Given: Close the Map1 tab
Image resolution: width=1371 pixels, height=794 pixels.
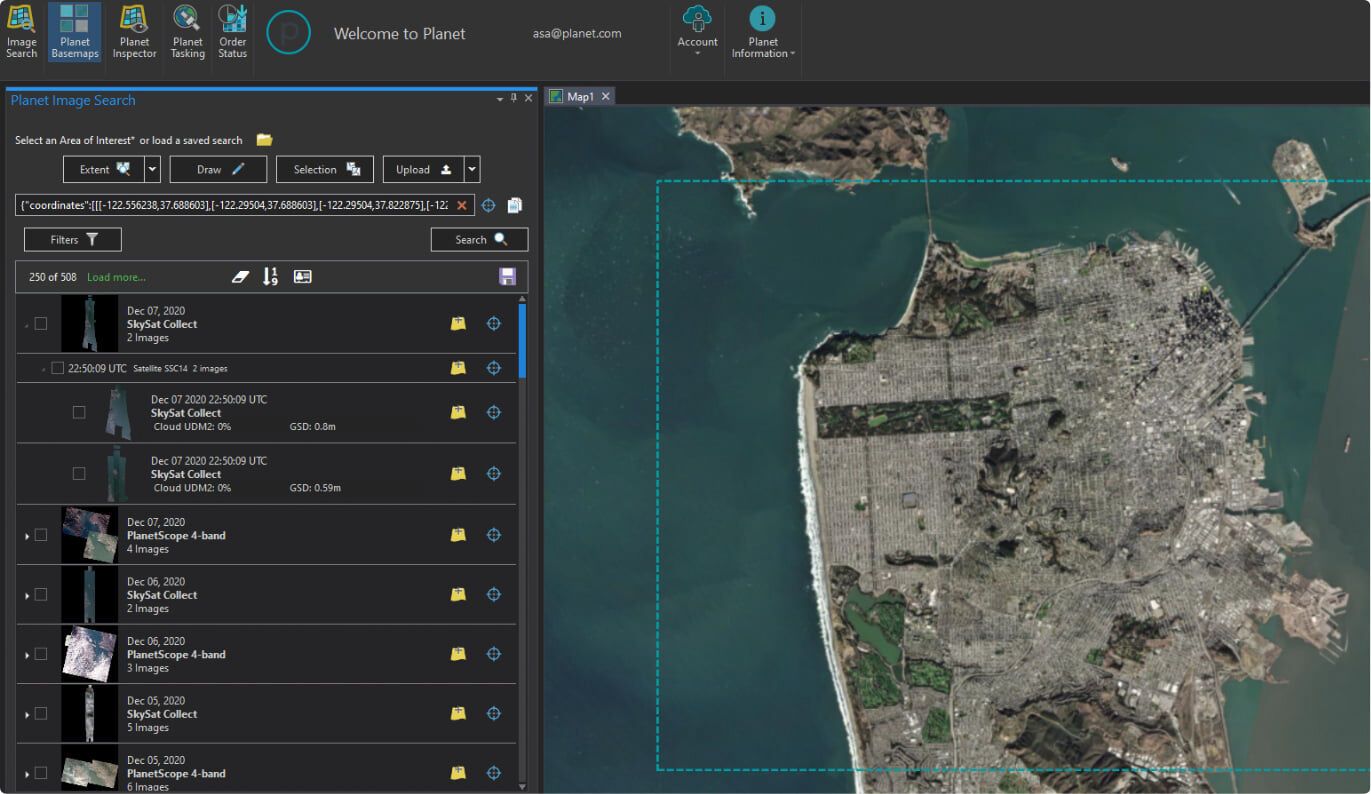Looking at the screenshot, I should 605,96.
